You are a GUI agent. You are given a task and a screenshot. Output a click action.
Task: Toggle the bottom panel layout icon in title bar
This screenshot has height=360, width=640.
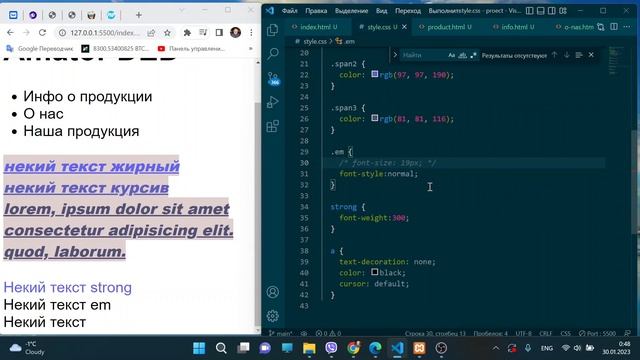(540, 11)
